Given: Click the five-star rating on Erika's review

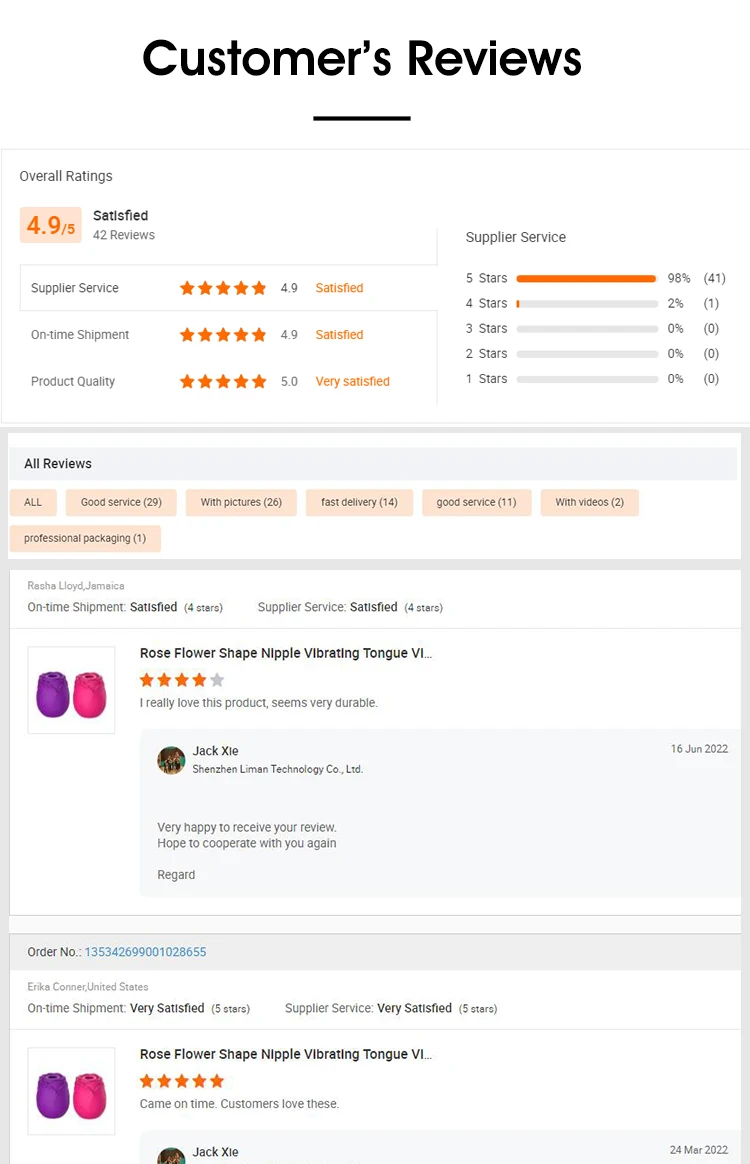Looking at the screenshot, I should click(182, 1081).
